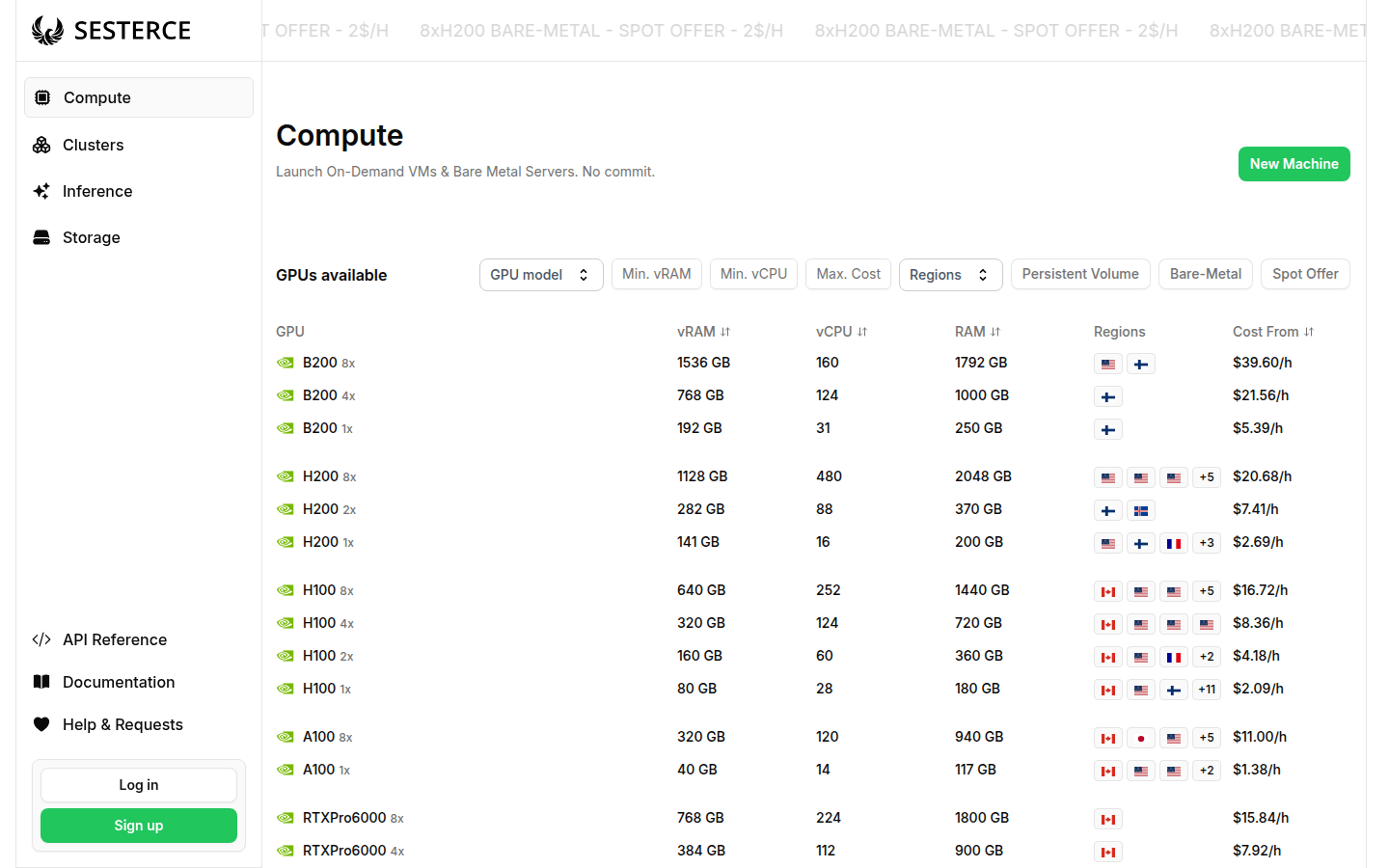
Task: Click the New Machine button
Action: click(x=1294, y=164)
